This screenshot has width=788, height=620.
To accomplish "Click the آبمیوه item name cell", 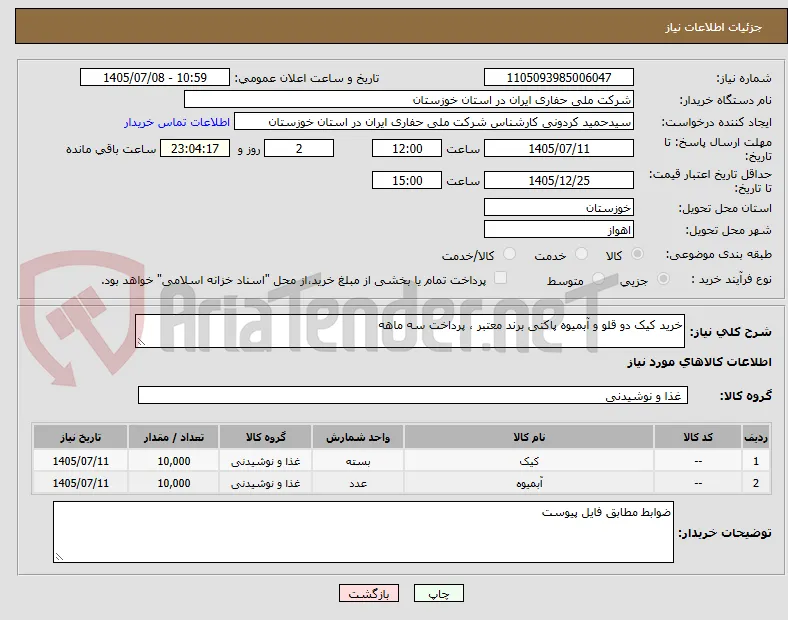I will [x=529, y=483].
